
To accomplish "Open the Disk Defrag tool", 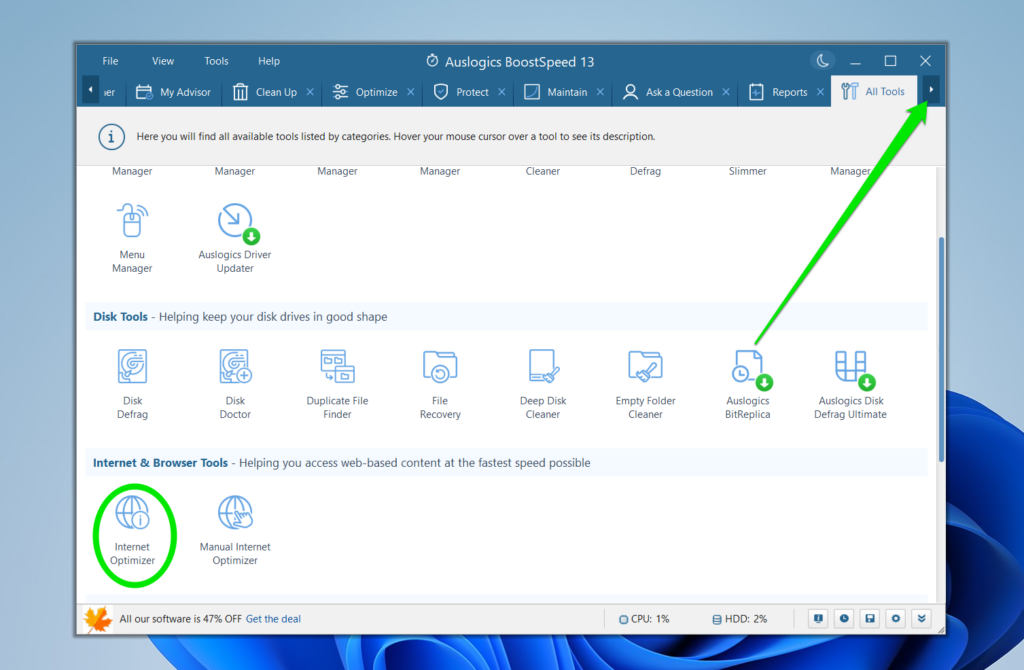I will pyautogui.click(x=132, y=382).
